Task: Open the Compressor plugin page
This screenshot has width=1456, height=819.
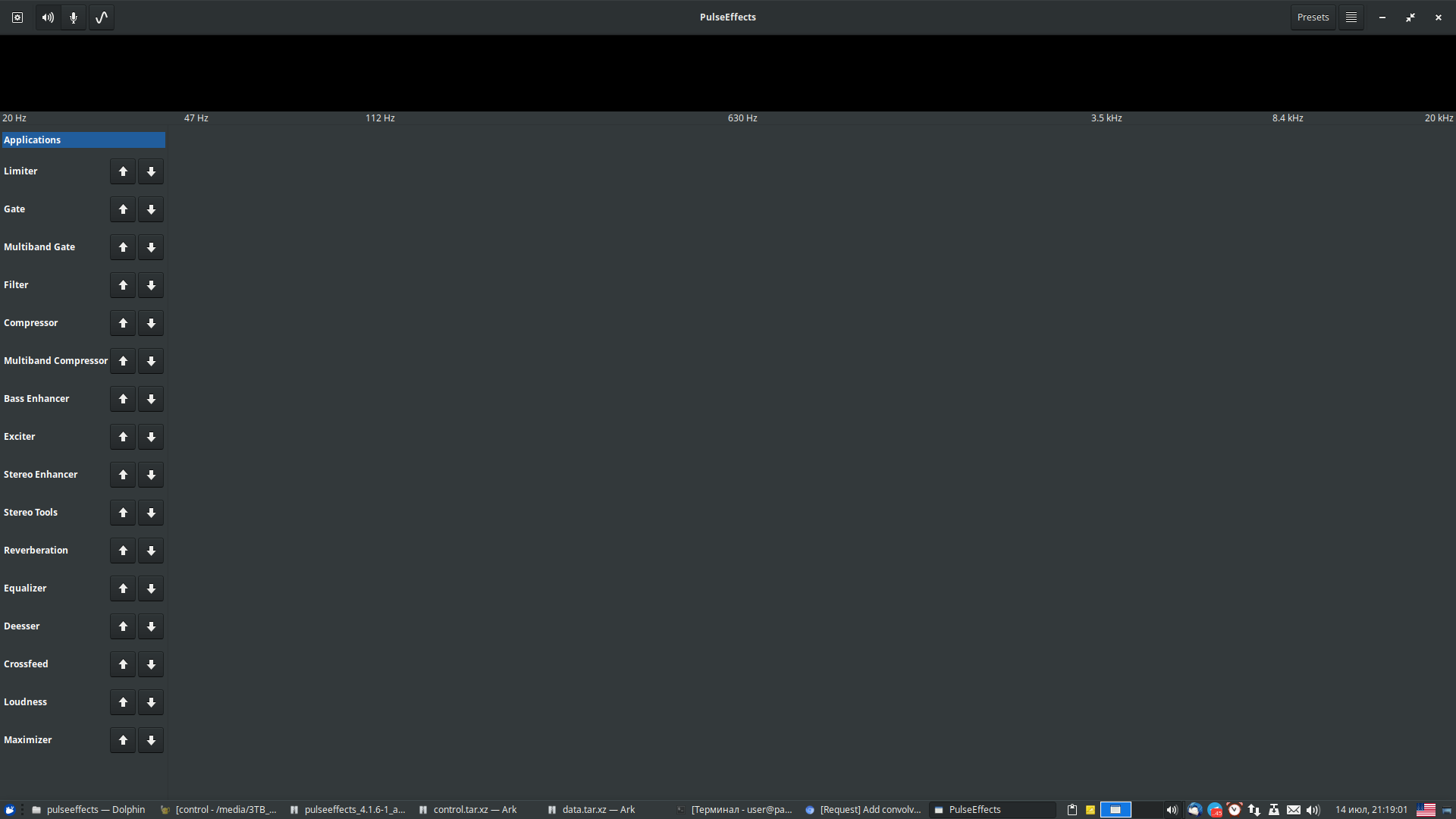Action: (x=30, y=323)
